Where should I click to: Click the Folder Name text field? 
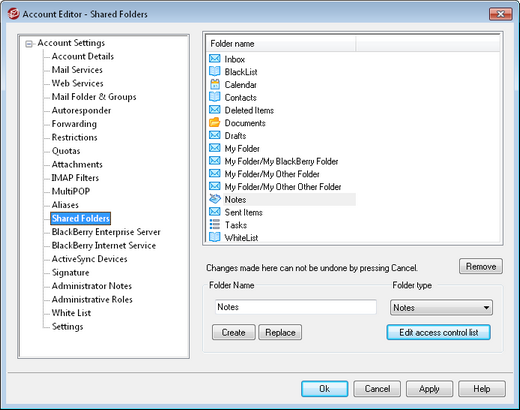tap(296, 307)
